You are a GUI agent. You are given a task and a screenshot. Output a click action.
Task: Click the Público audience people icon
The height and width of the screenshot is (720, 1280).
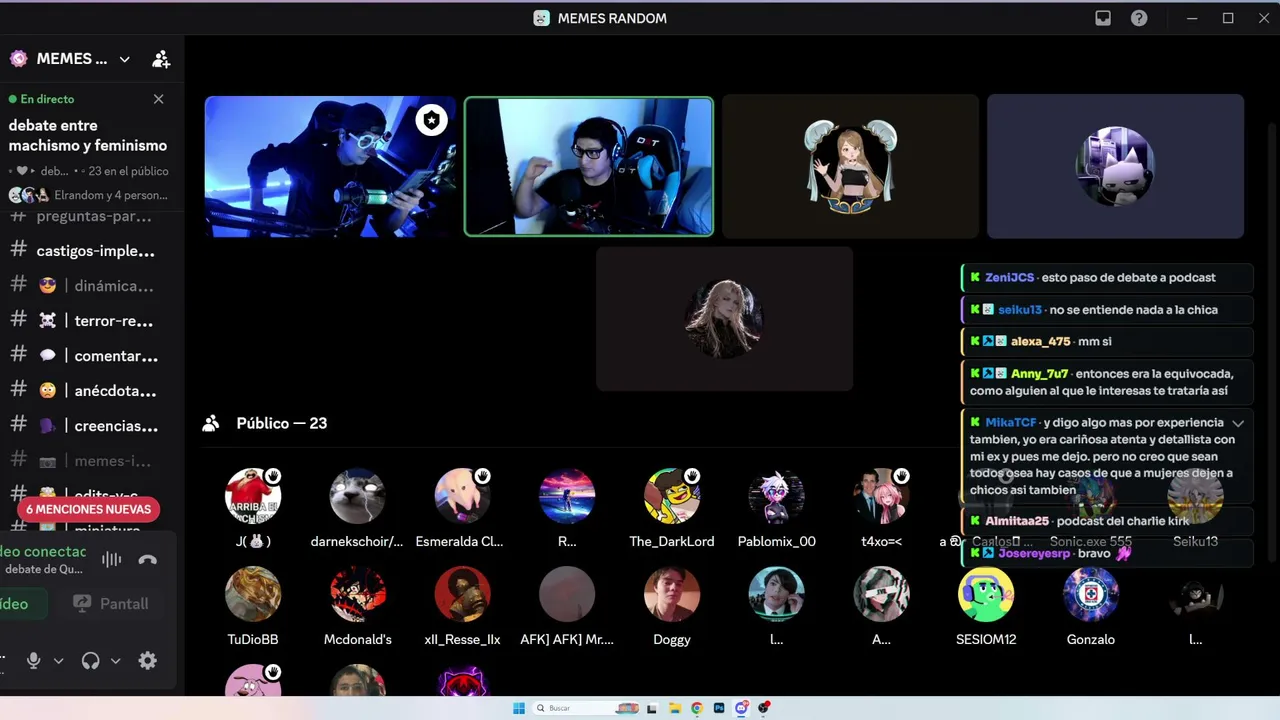210,423
